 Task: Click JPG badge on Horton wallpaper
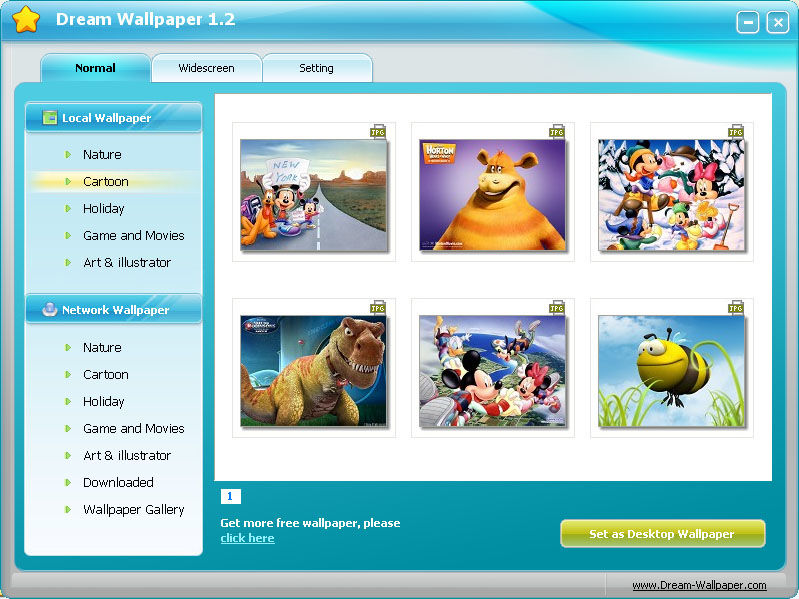point(557,132)
